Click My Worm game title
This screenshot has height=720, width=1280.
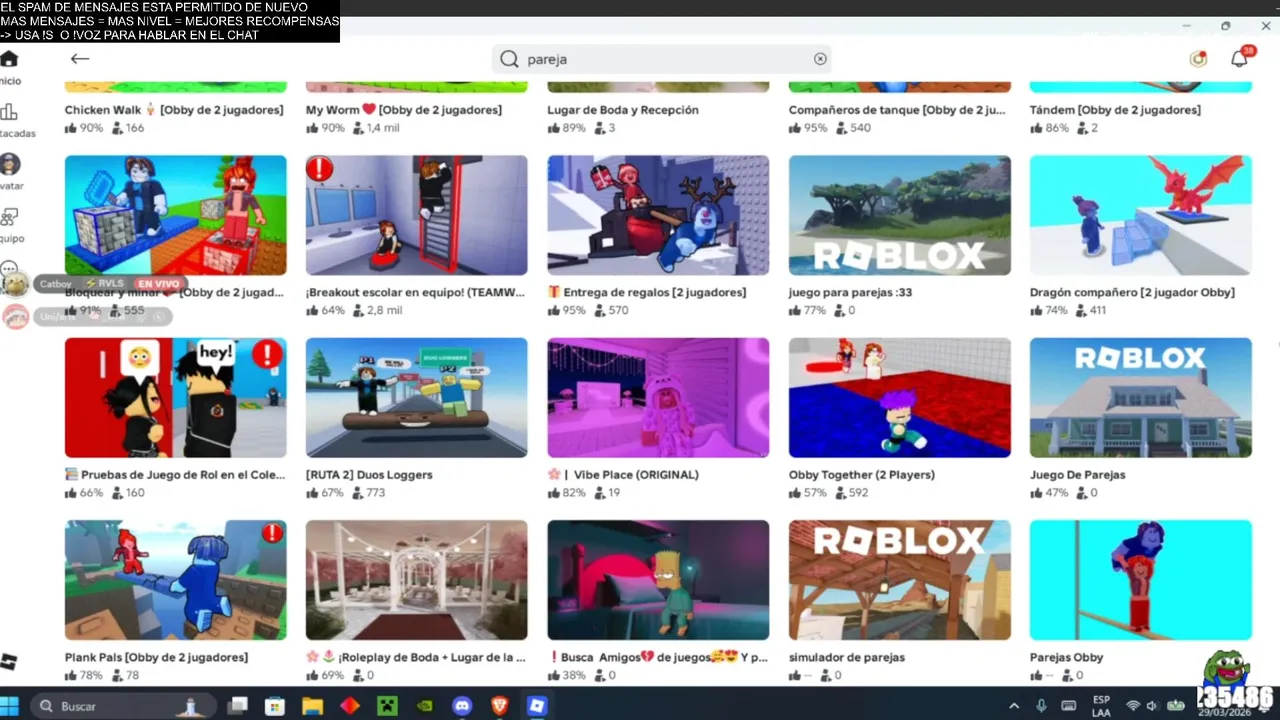click(x=403, y=110)
